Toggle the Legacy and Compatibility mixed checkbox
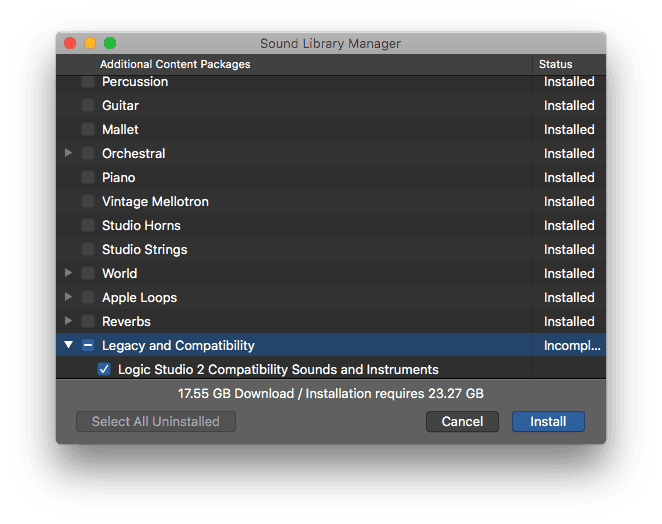 pos(88,345)
